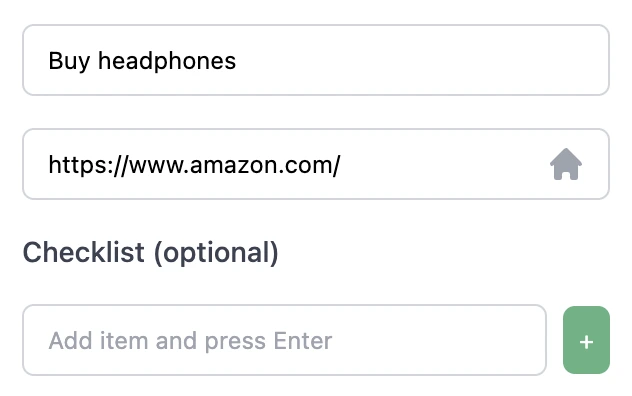Click the home icon in URL field

565,164
